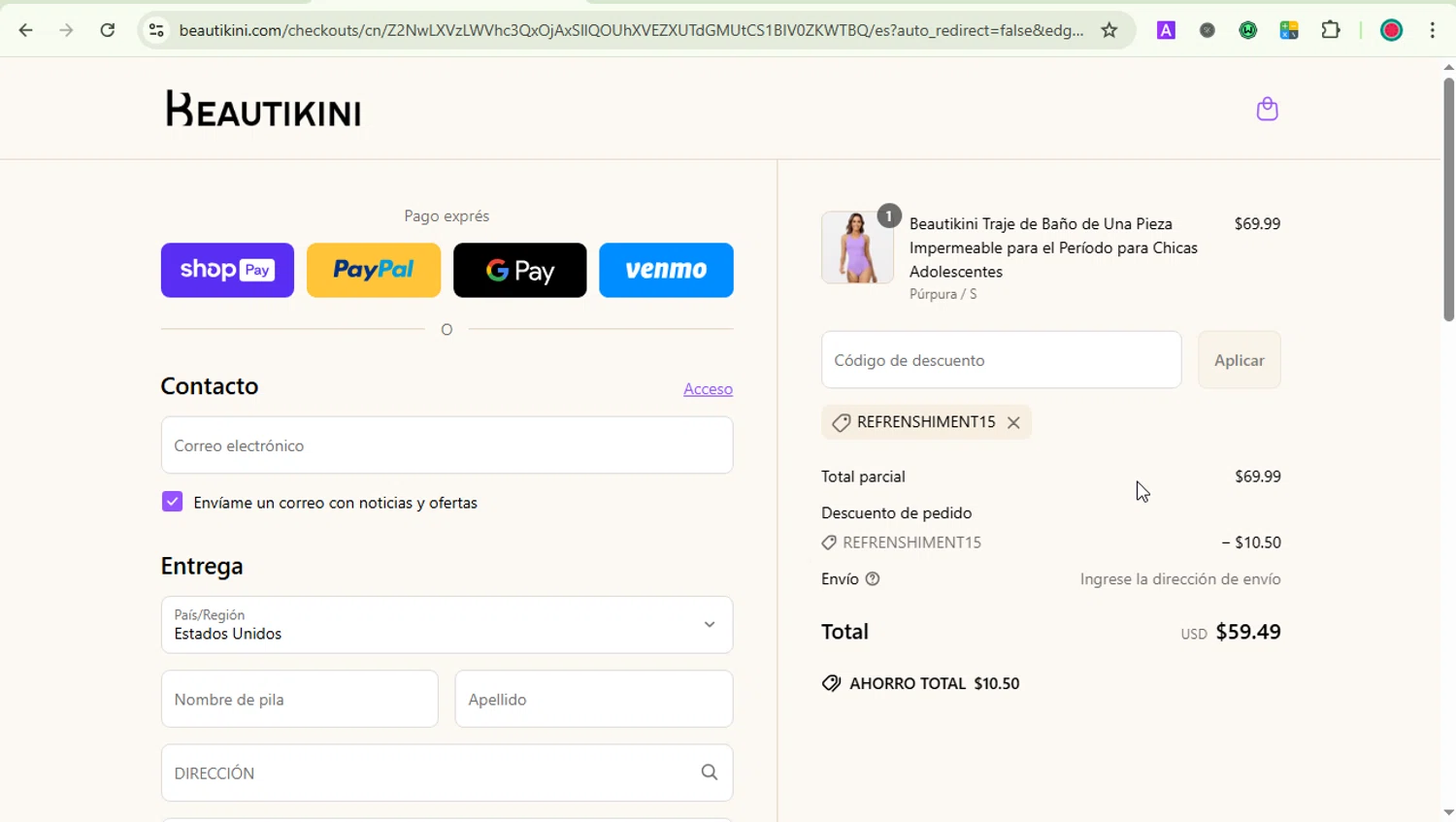1456x822 pixels.
Task: Focus the Código de descuento field
Action: pyautogui.click(x=1002, y=360)
